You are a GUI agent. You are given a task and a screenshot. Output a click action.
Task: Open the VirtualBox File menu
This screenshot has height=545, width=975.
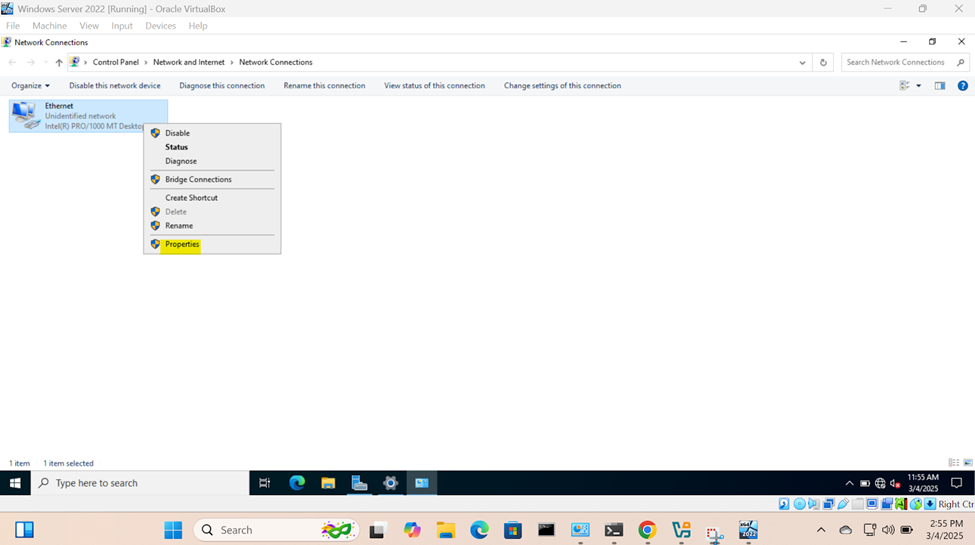click(x=13, y=26)
